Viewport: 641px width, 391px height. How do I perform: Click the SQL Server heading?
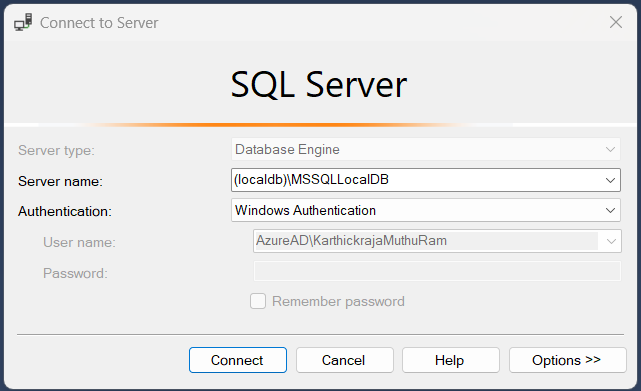click(319, 85)
